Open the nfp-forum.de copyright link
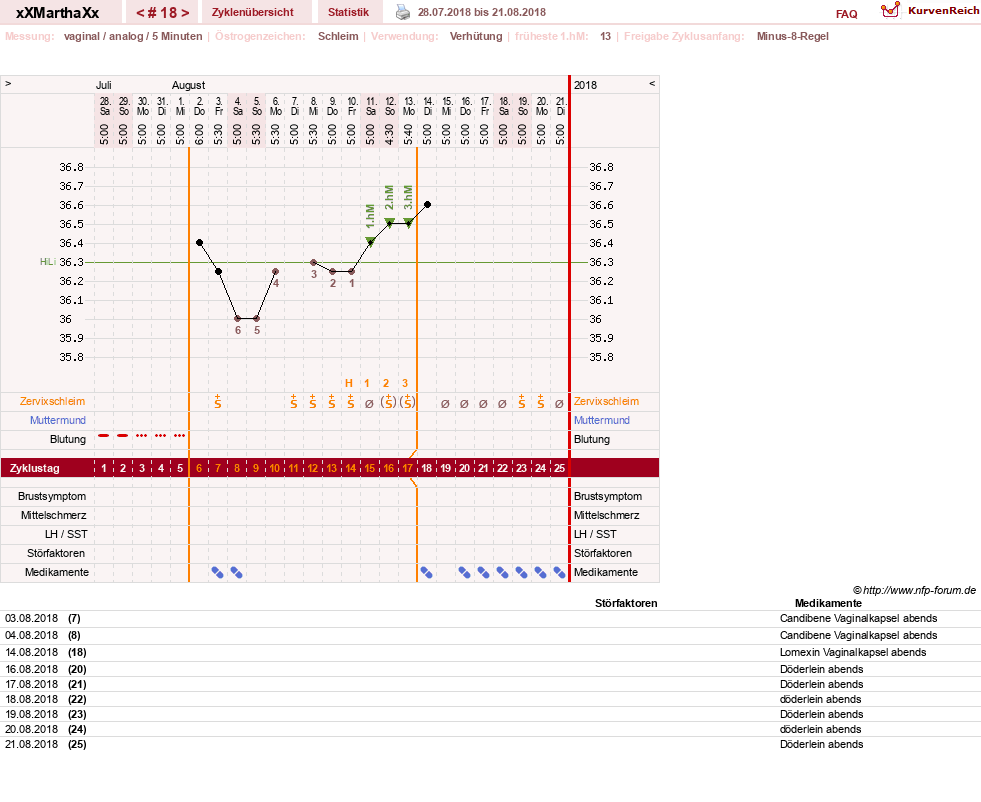The image size is (981, 802). (x=914, y=590)
